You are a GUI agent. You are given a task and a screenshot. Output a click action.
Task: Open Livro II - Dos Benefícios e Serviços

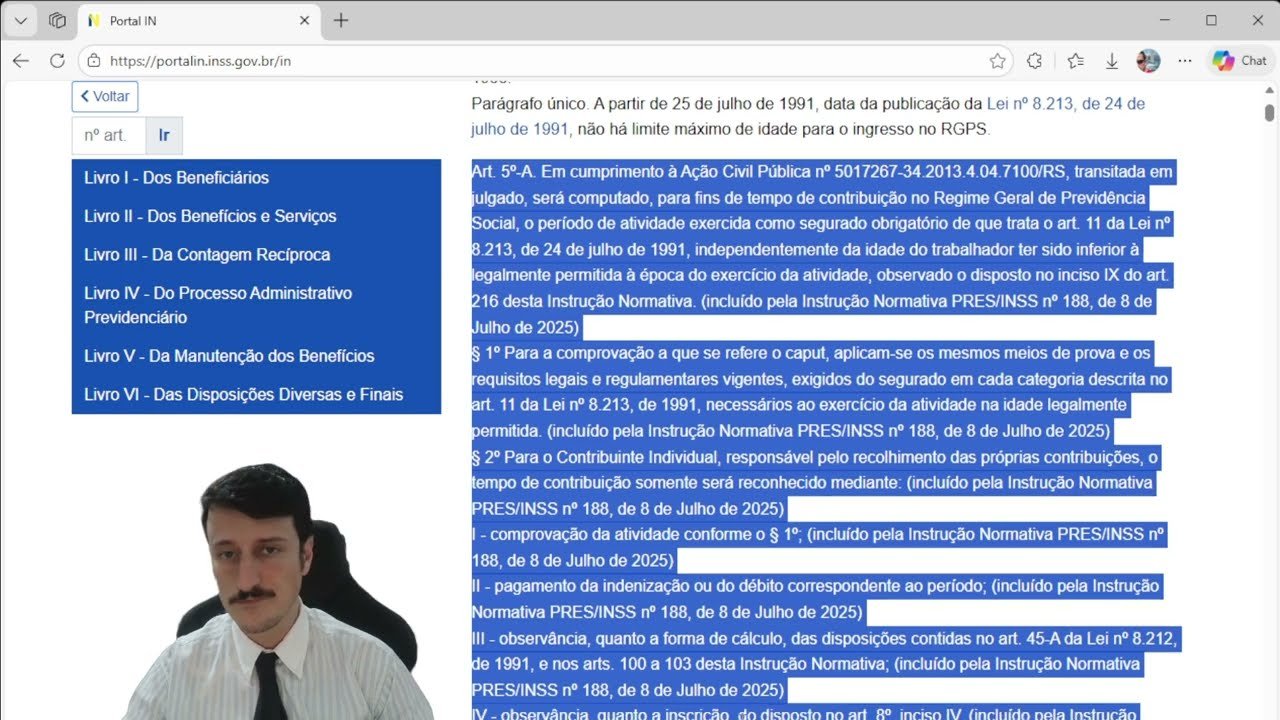click(256, 216)
